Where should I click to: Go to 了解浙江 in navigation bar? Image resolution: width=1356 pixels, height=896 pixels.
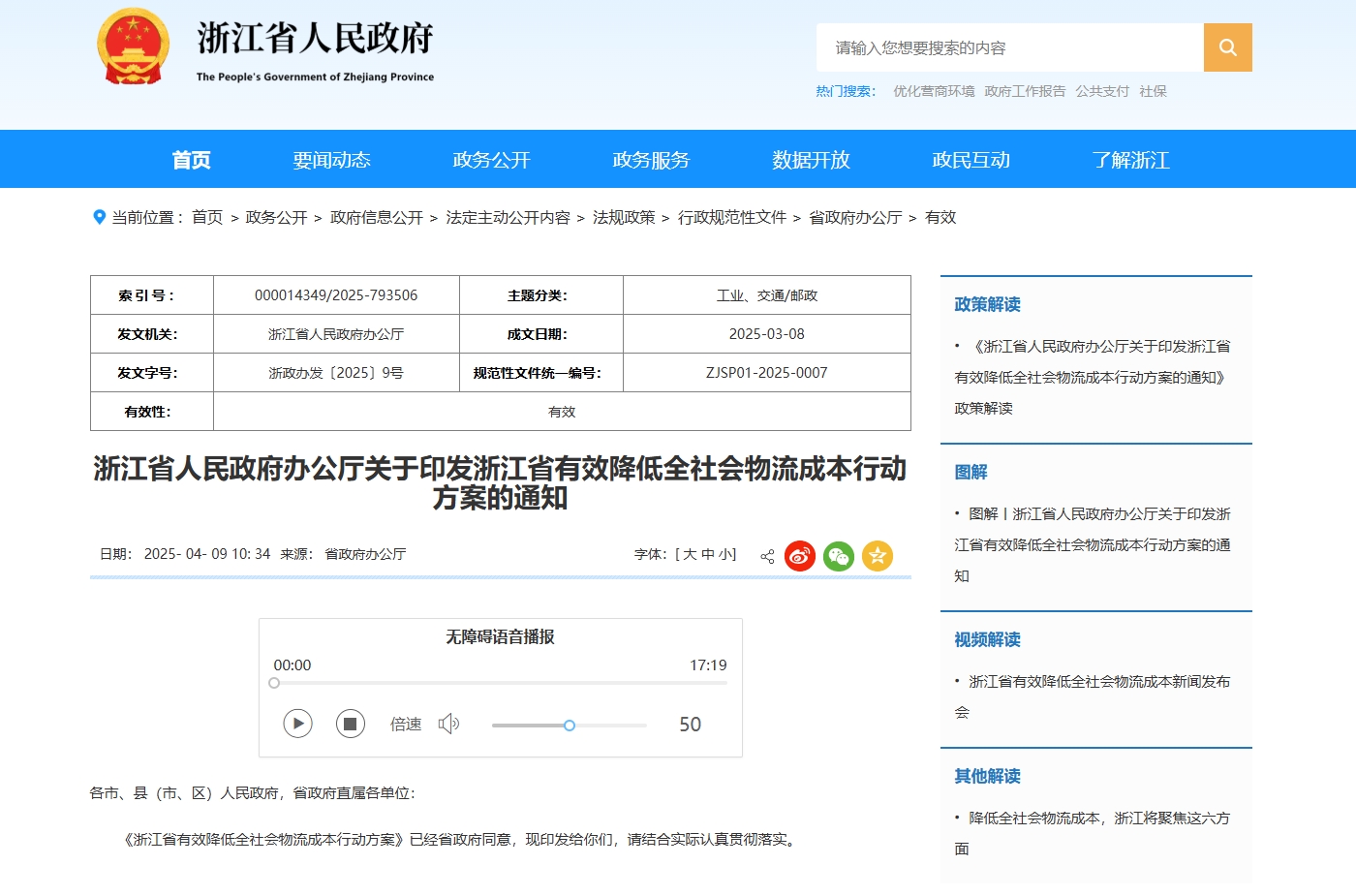1130,160
